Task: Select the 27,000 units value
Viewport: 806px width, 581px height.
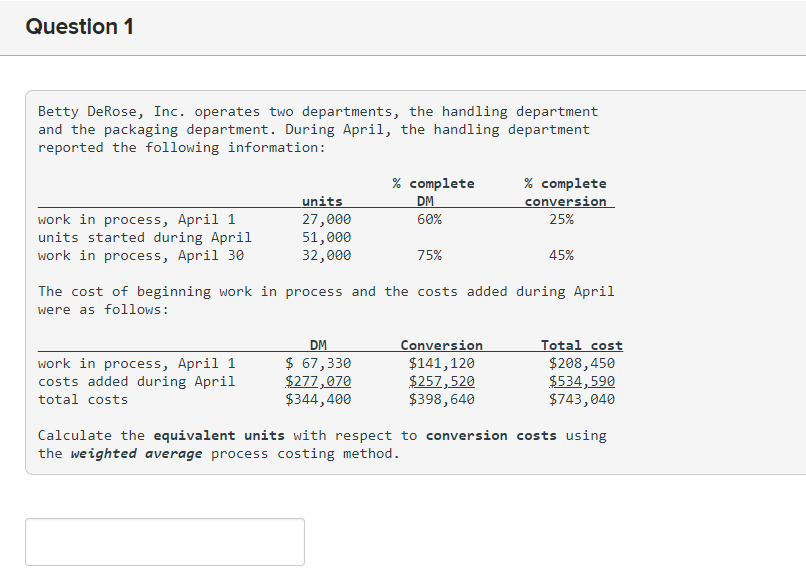Action: (326, 220)
